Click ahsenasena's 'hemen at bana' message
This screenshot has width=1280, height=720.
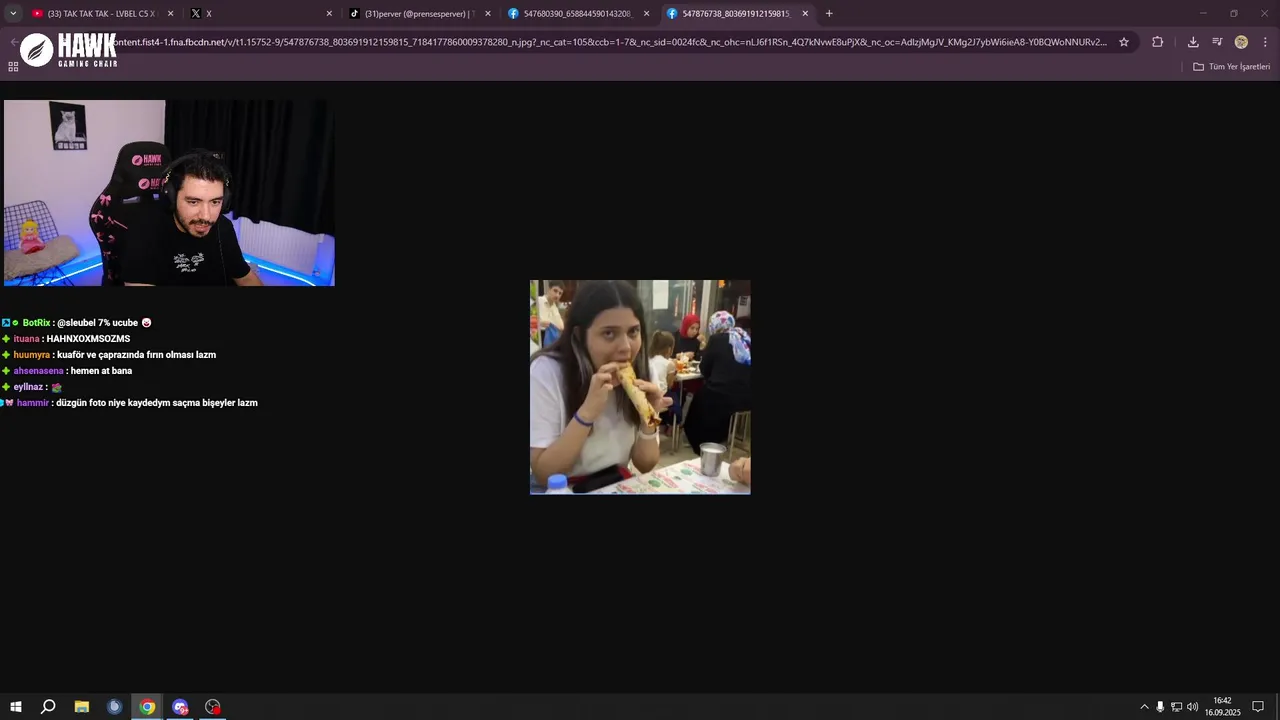click(67, 371)
